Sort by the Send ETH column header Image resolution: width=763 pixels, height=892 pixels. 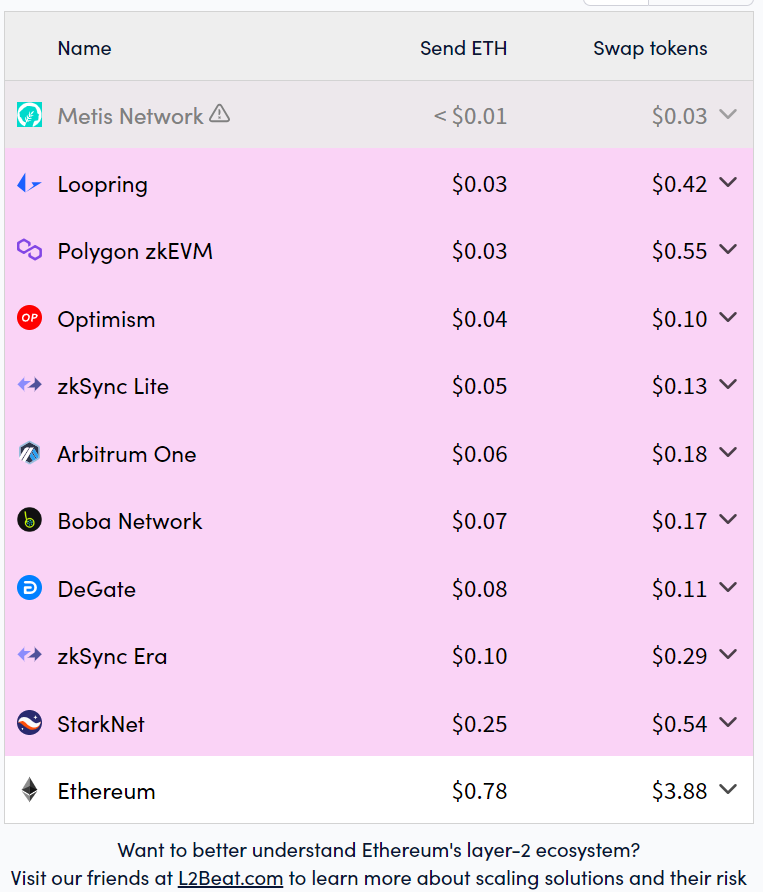click(463, 48)
